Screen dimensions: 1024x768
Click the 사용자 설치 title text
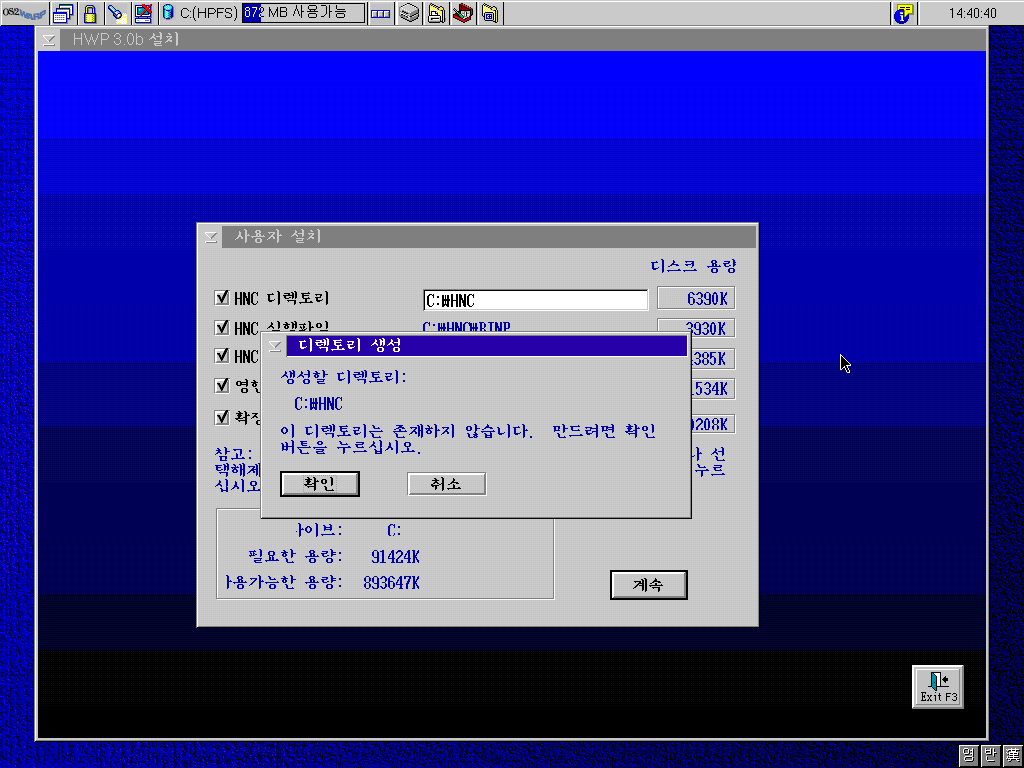278,236
